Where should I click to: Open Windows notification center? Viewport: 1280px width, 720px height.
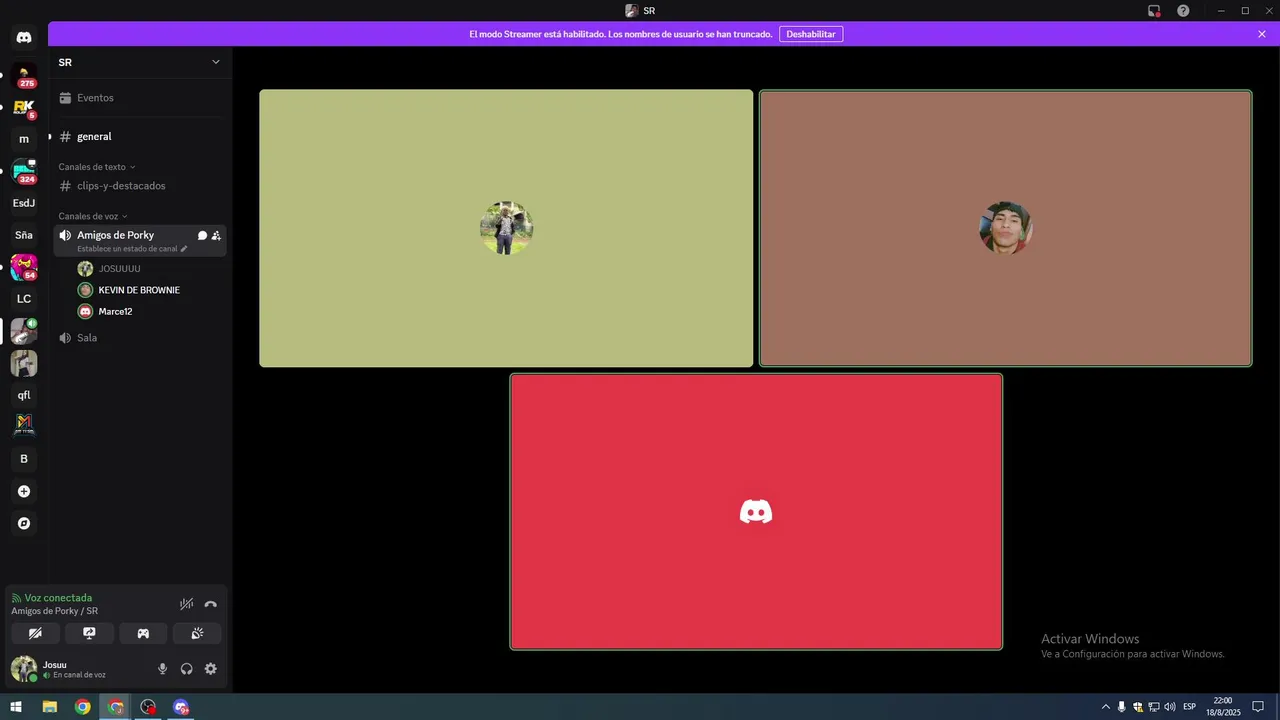(1259, 707)
